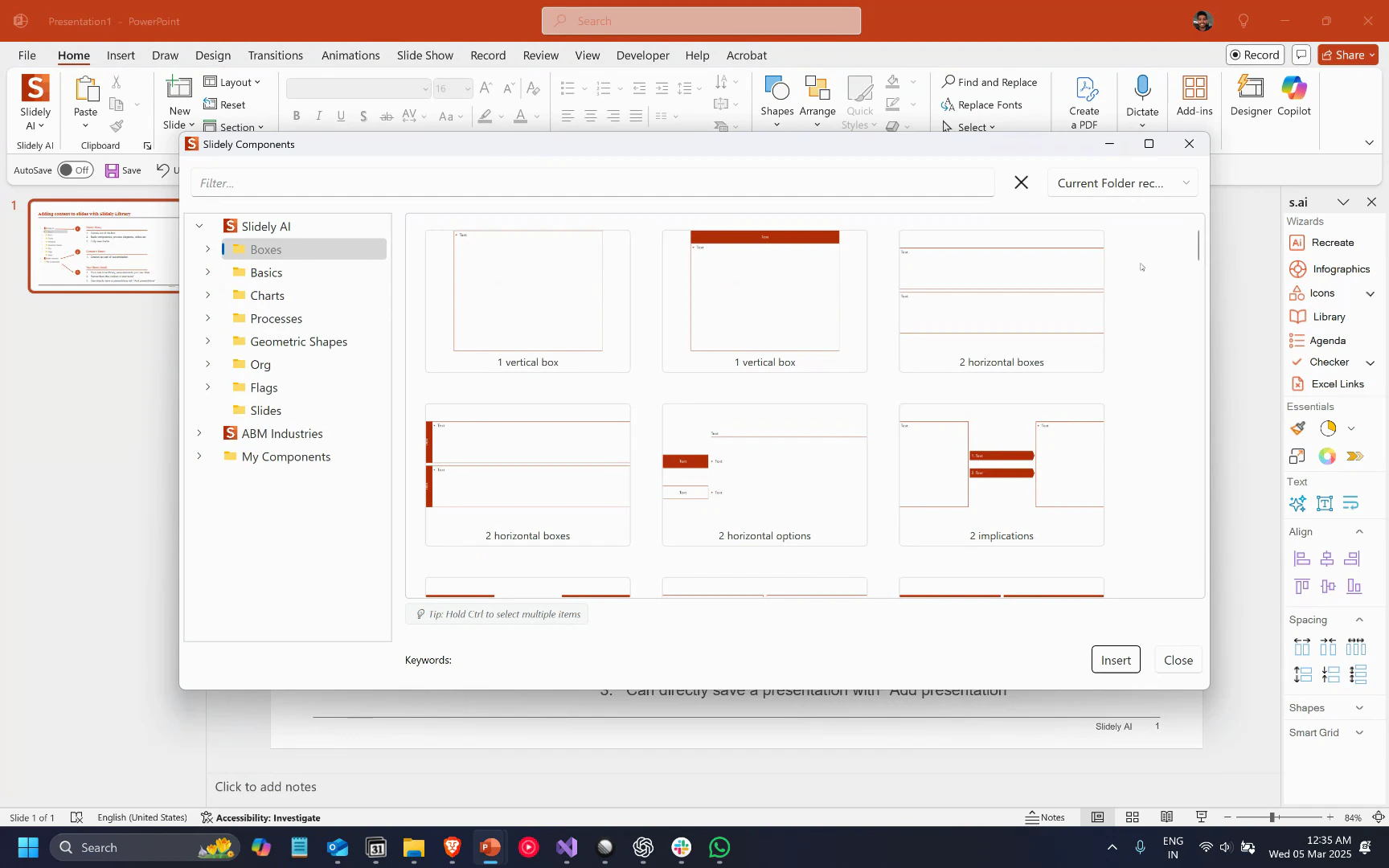Click the zoom slider handle in status bar
The height and width of the screenshot is (868, 1389).
click(1272, 817)
